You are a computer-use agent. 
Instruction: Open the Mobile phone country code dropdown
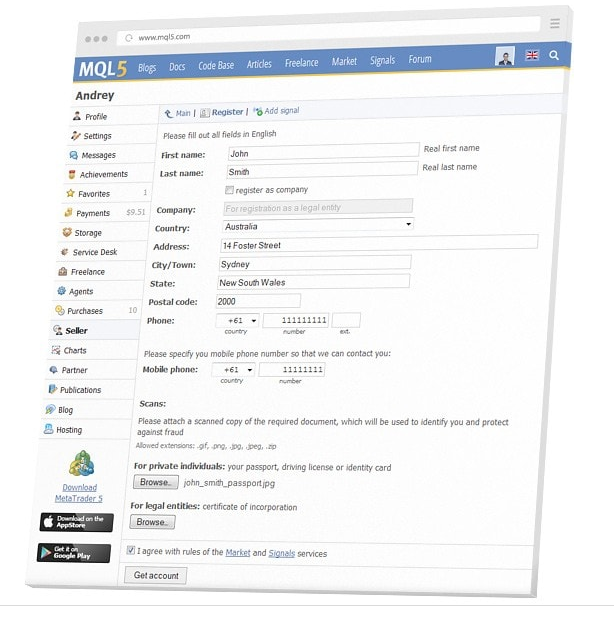[x=233, y=370]
